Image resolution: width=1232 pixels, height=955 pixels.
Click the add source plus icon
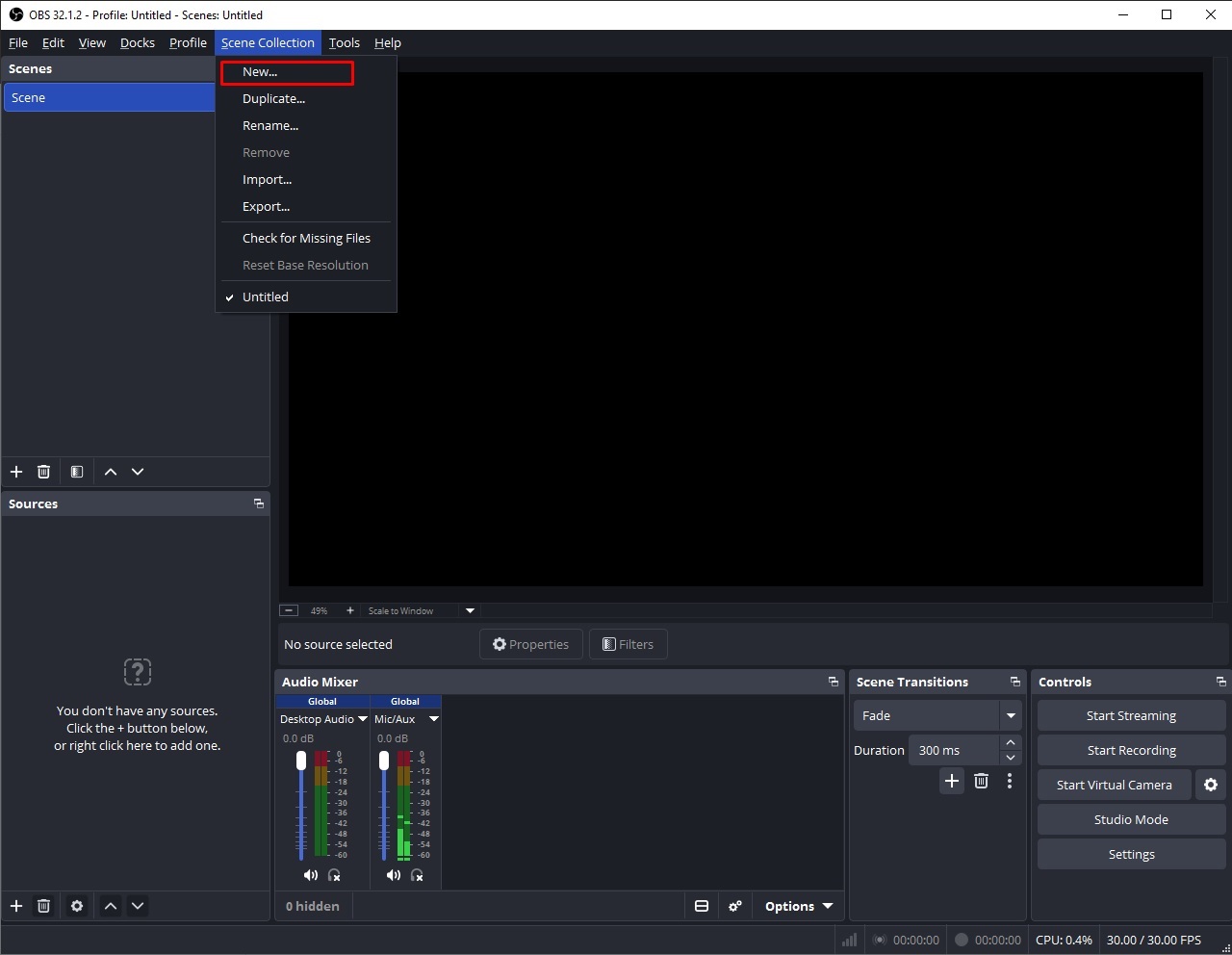16,906
